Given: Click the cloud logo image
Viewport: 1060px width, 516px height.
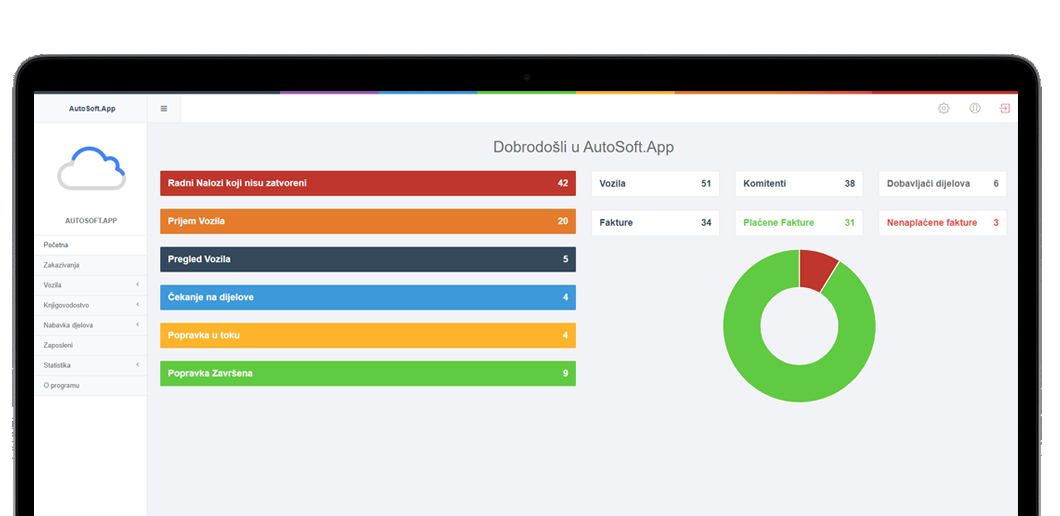Looking at the screenshot, I should pos(91,168).
